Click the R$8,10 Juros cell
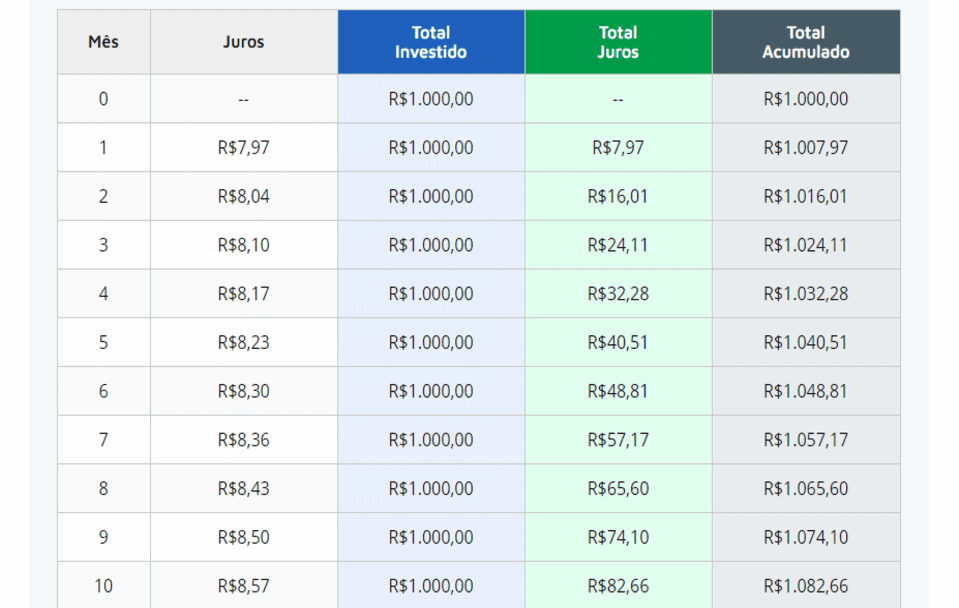 243,245
